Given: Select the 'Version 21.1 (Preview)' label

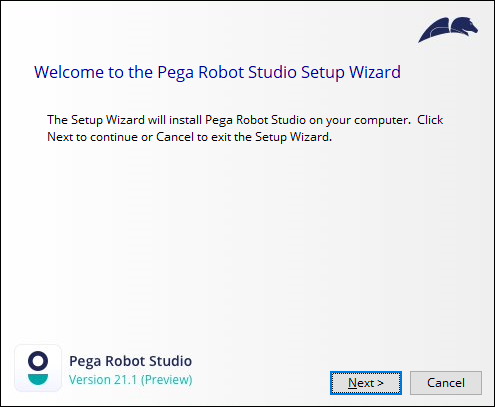Looking at the screenshot, I should coord(131,380).
